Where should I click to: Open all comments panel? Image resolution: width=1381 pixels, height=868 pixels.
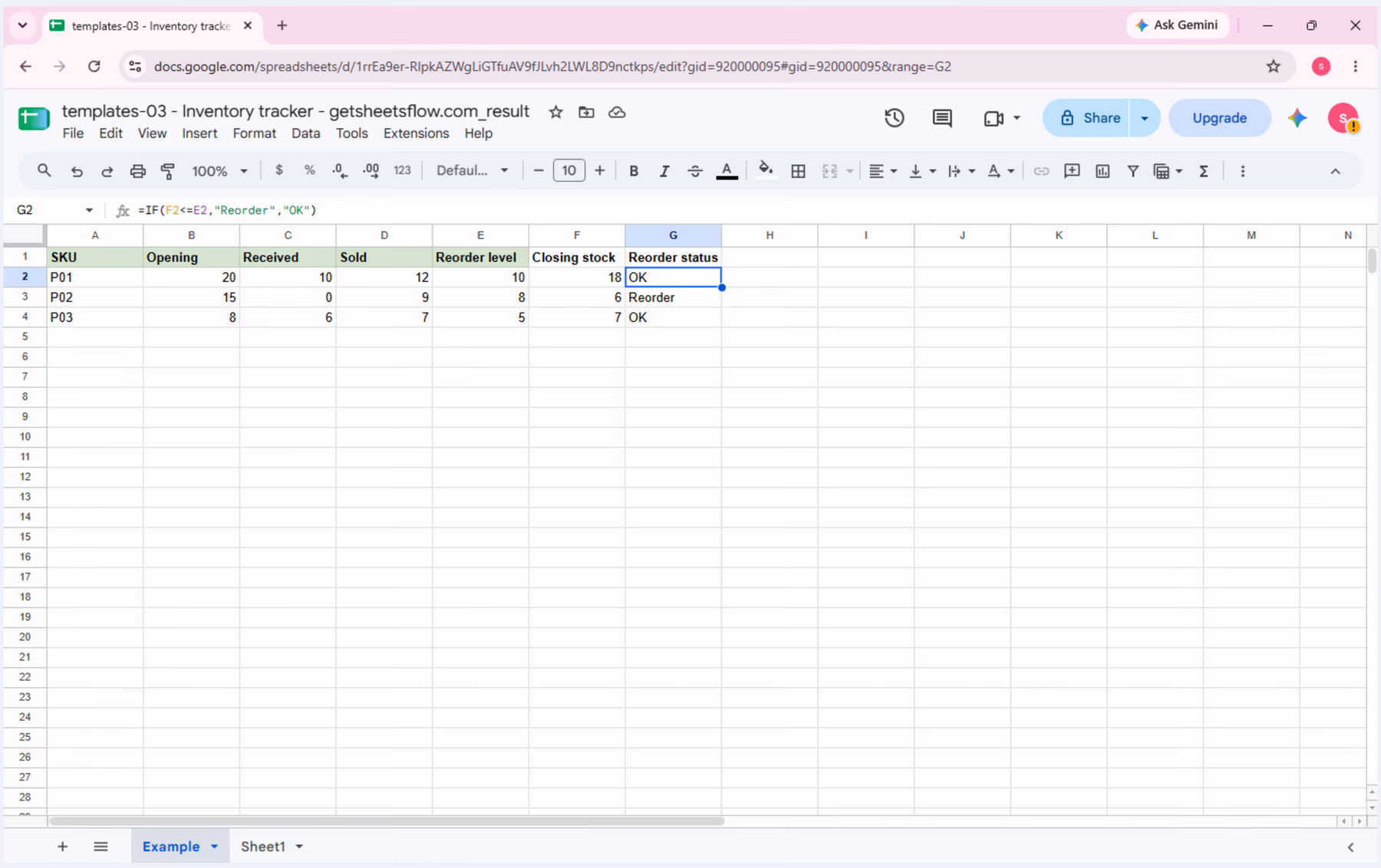[942, 118]
